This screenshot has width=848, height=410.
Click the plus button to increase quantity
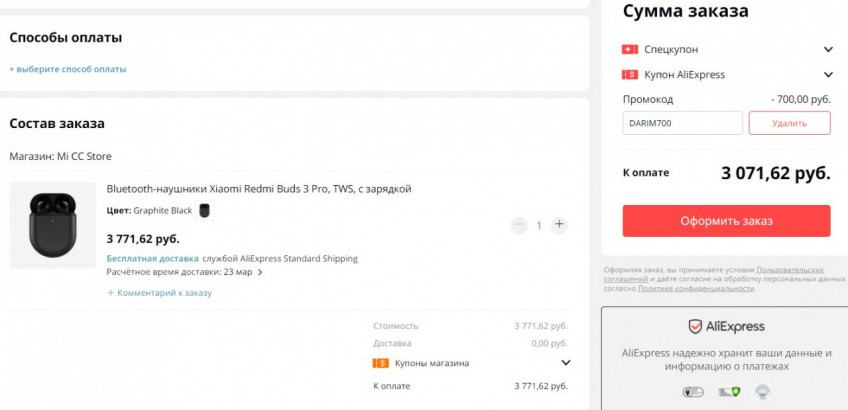(x=559, y=225)
